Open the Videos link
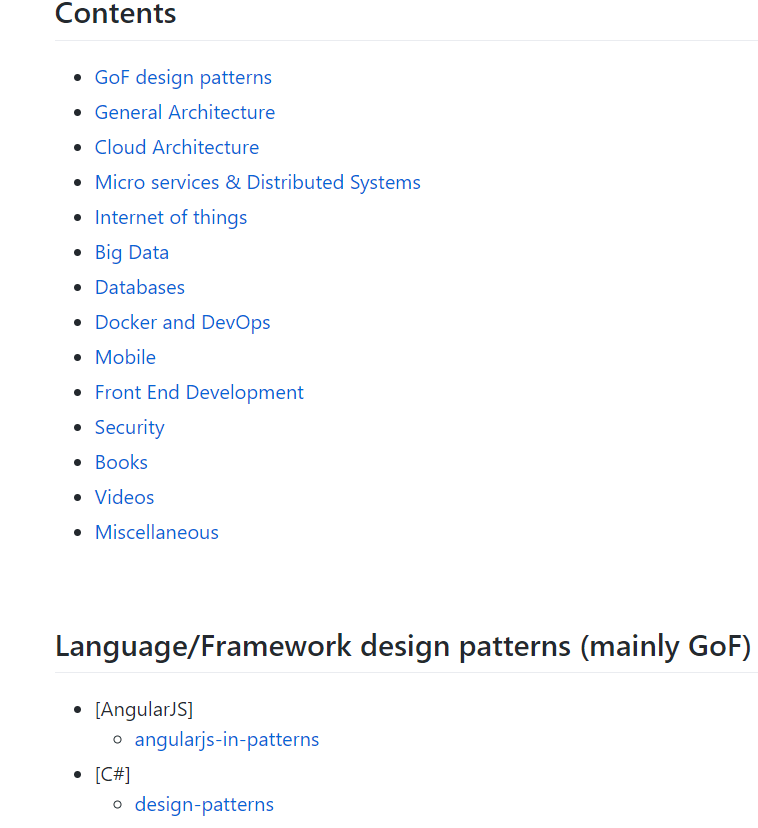The image size is (758, 828). click(x=125, y=497)
